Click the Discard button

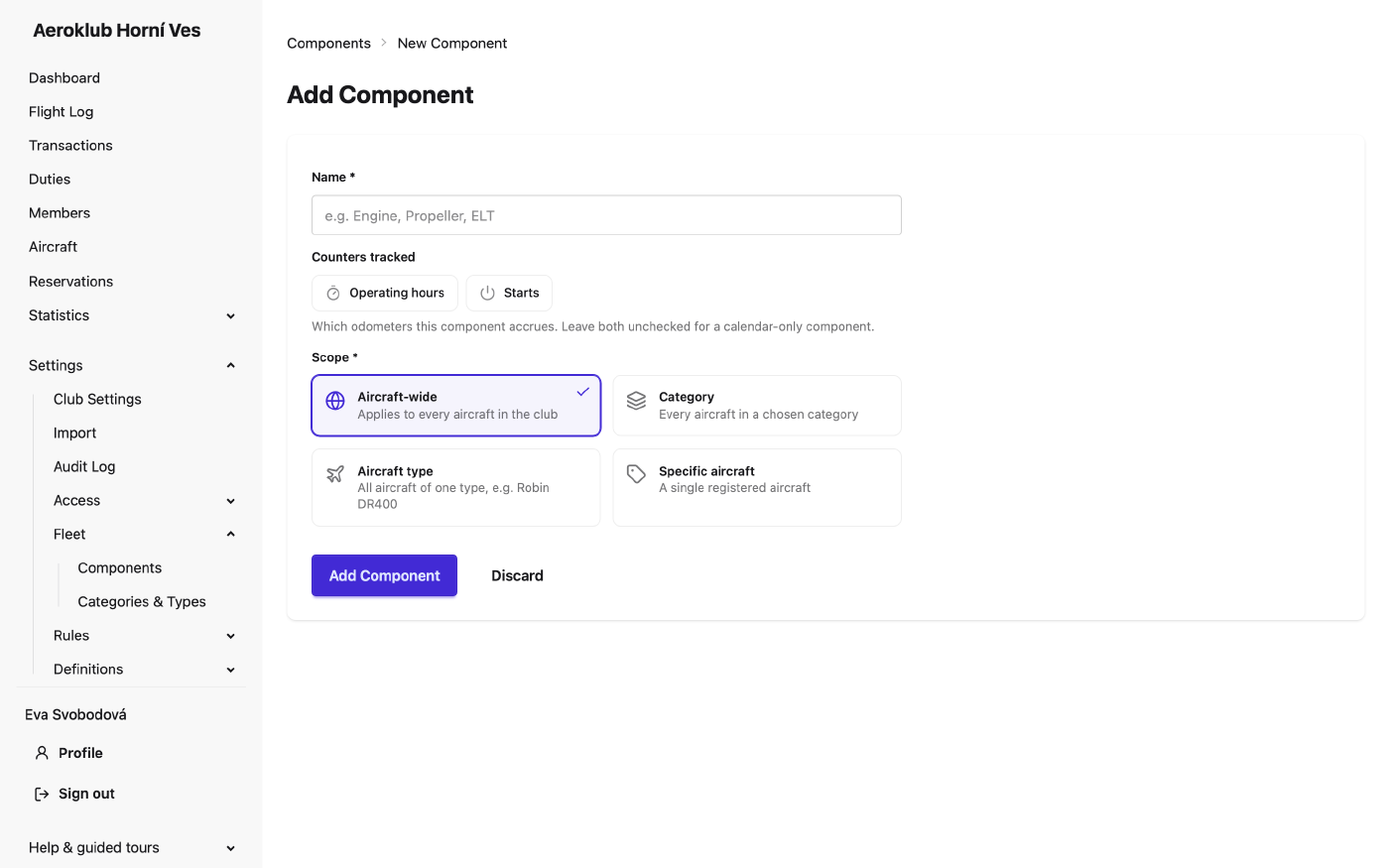tap(517, 575)
